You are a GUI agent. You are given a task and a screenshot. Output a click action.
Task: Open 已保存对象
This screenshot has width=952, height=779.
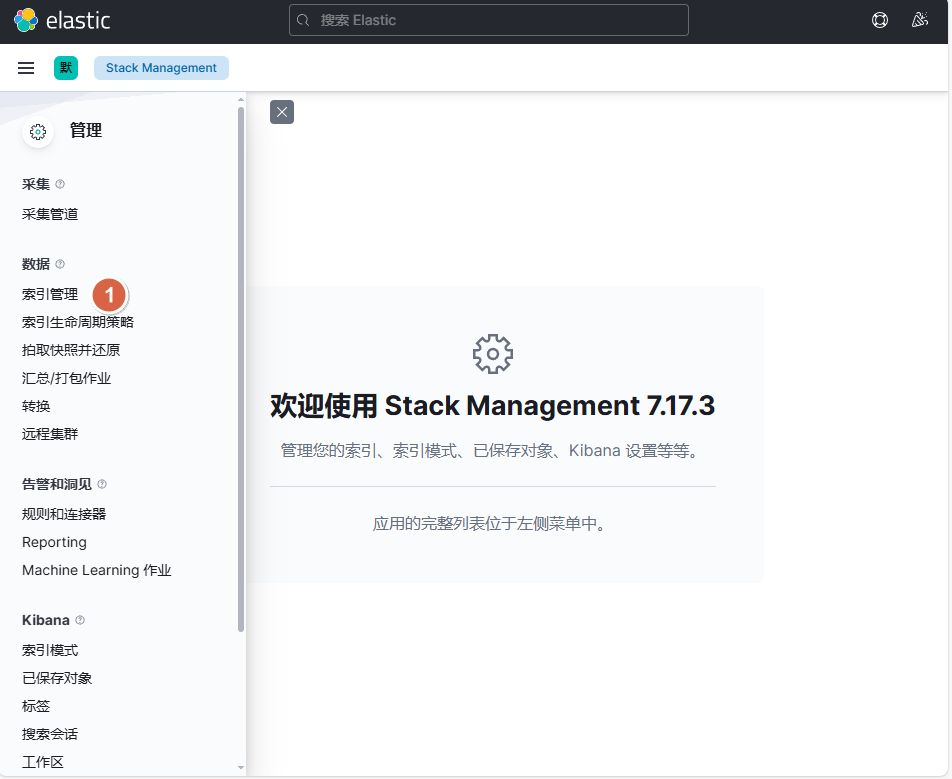(x=57, y=678)
